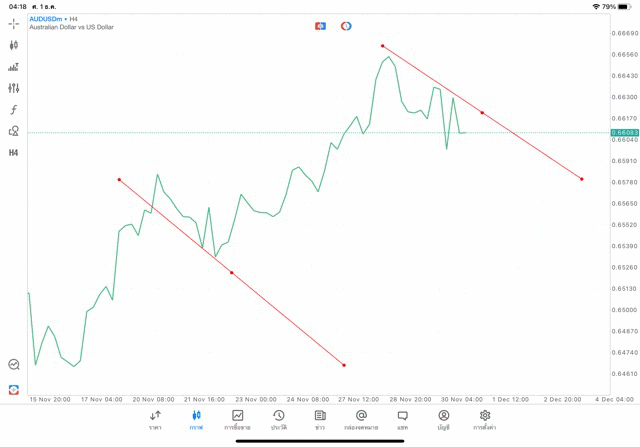The image size is (640, 447).
Task: Open the การตั้งค่า settings tab
Action: (x=485, y=420)
